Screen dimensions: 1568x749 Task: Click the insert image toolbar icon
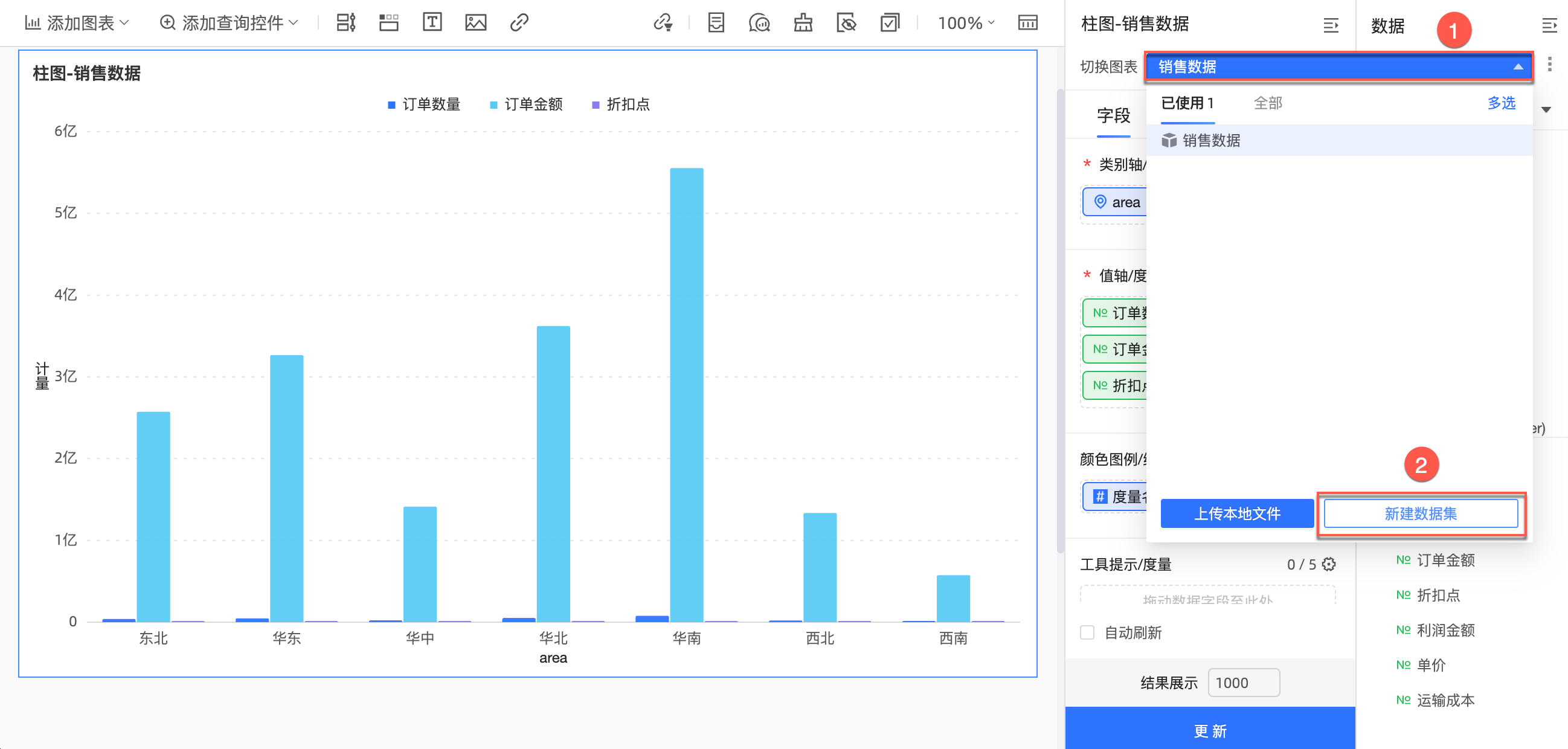pyautogui.click(x=475, y=23)
